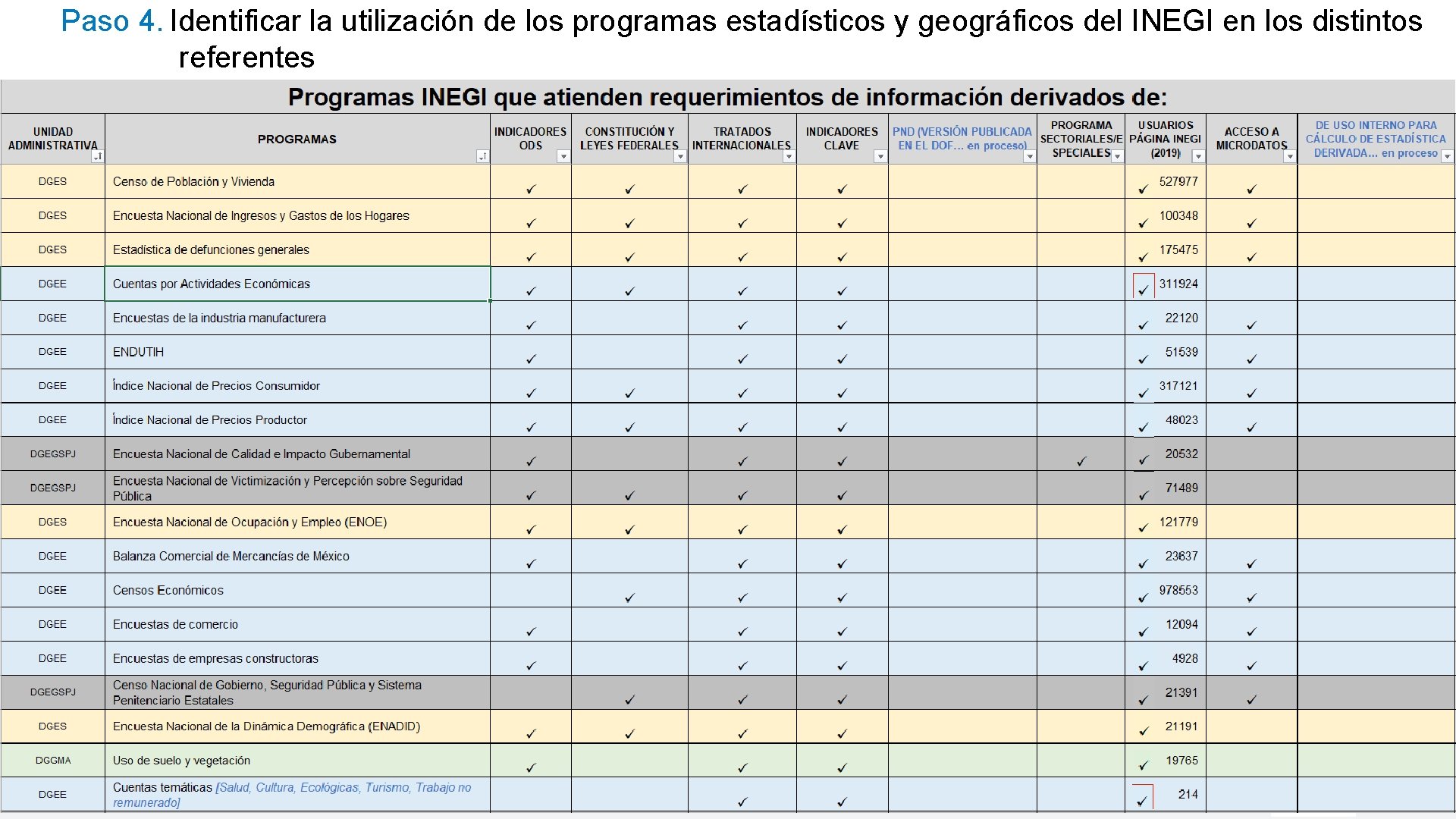
Task: Open filter dropdown for Programas column
Action: [x=482, y=156]
